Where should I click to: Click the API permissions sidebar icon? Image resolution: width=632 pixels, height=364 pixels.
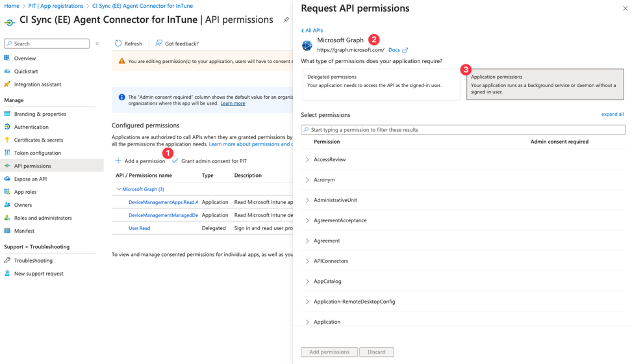click(7, 166)
